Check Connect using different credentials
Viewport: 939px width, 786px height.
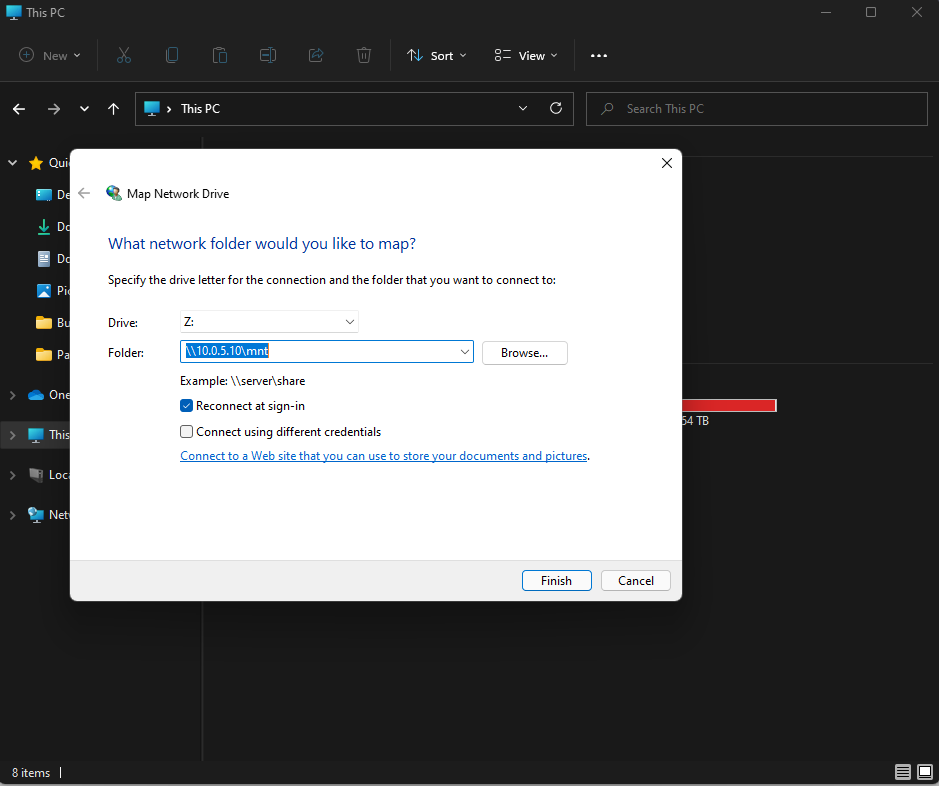click(x=186, y=432)
